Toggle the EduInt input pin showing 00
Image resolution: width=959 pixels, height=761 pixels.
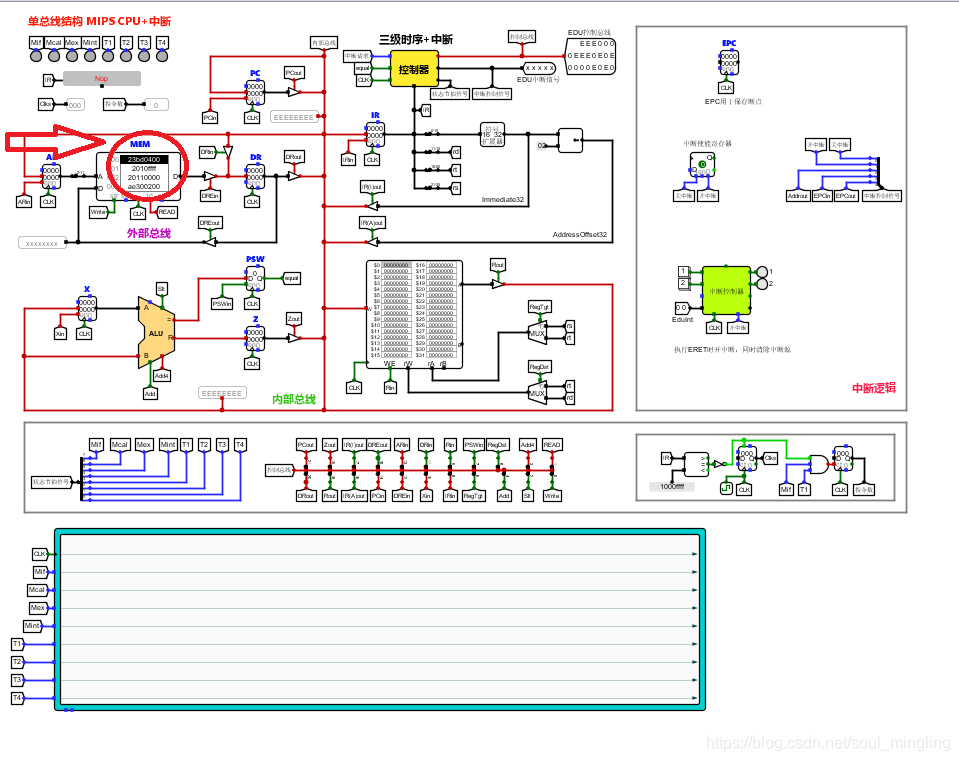681,308
